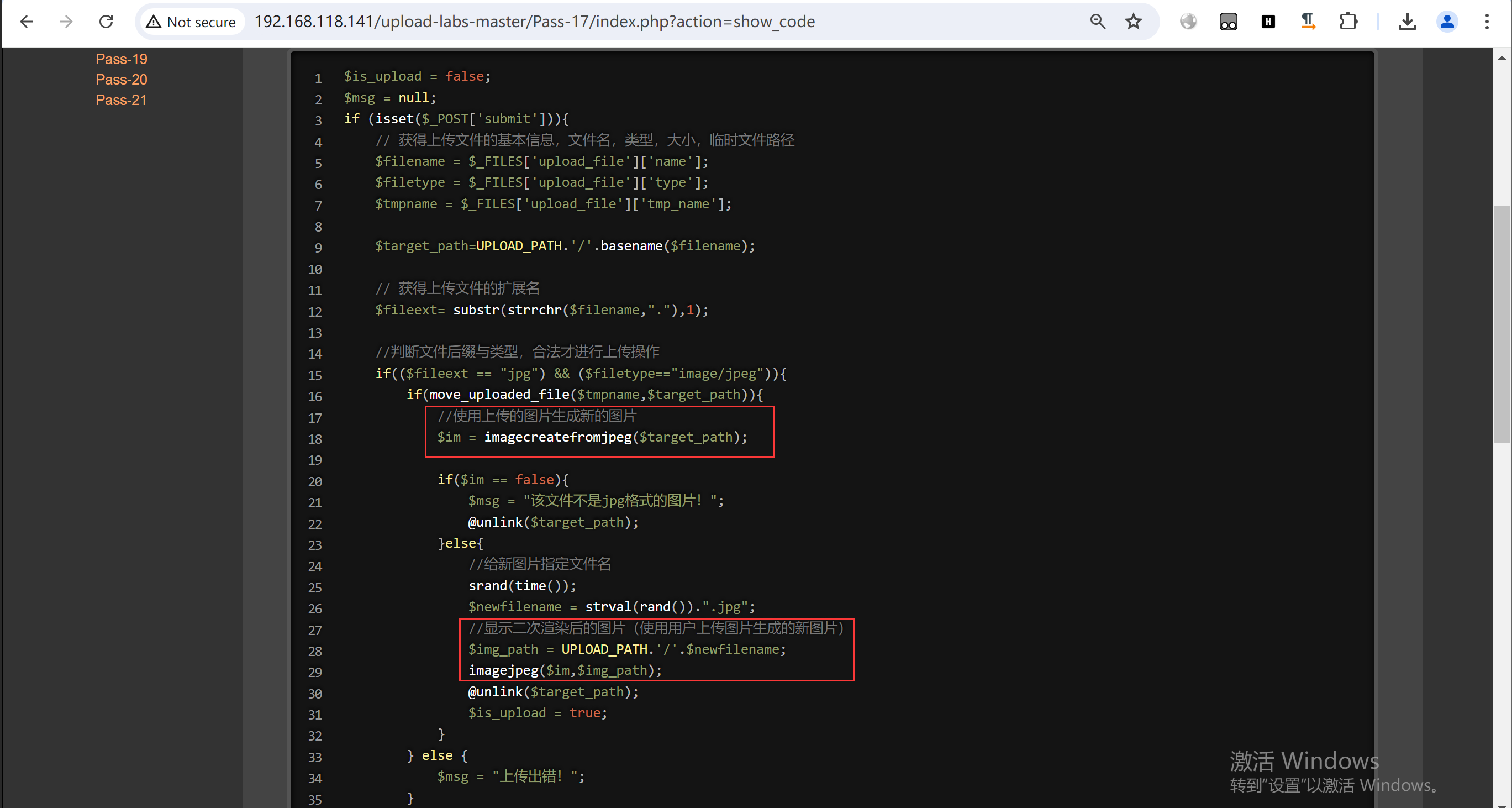
Task: Click the vertical scrollbar thumb
Action: pos(1502,323)
